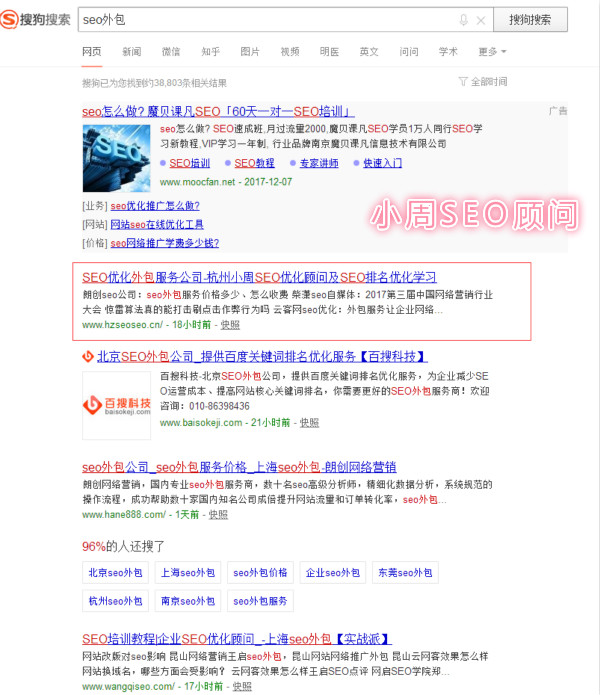Switch to the 英文 tab
The width and height of the screenshot is (600, 695).
coord(369,51)
